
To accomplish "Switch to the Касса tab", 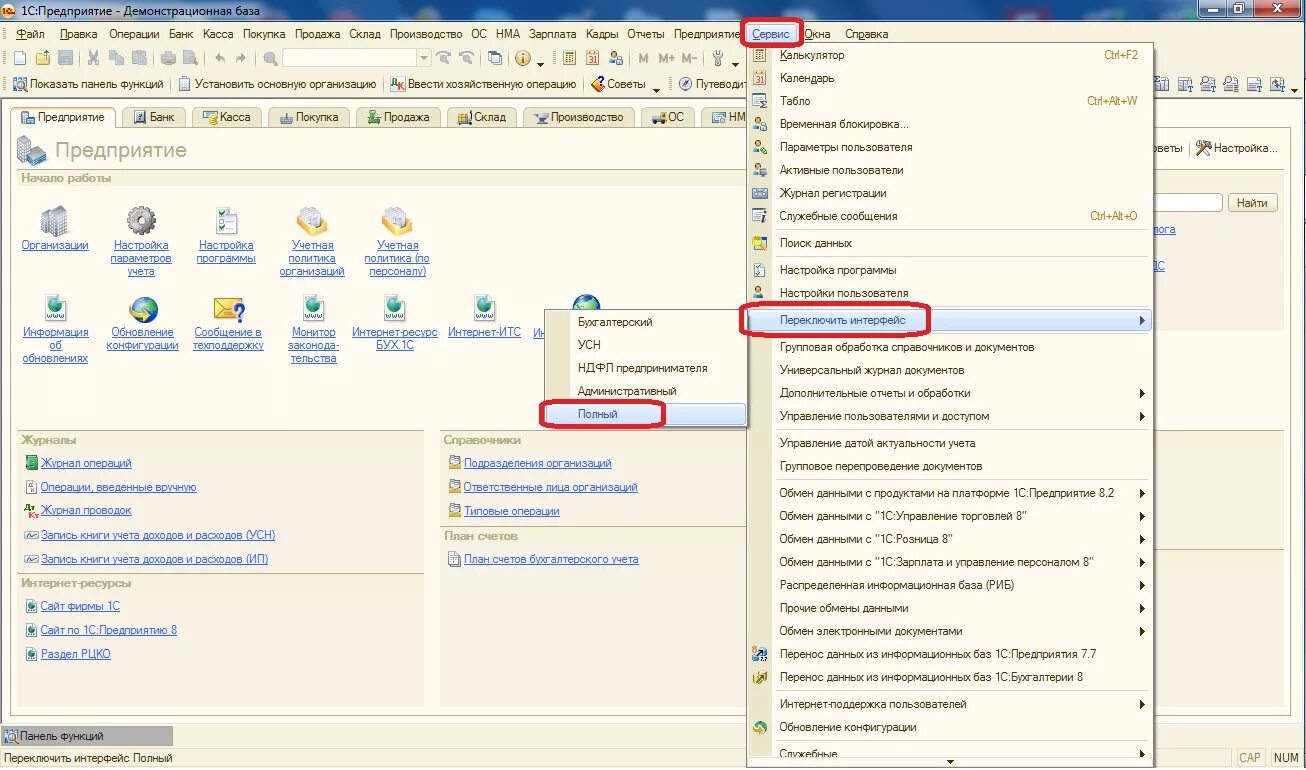I will click(x=227, y=117).
